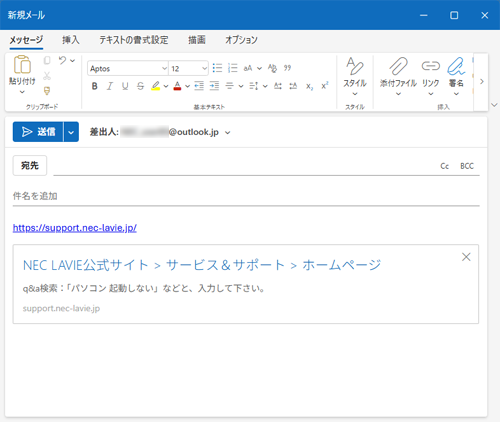Decrease the paragraph indent
This screenshot has width=500, height=422.
coord(199,86)
